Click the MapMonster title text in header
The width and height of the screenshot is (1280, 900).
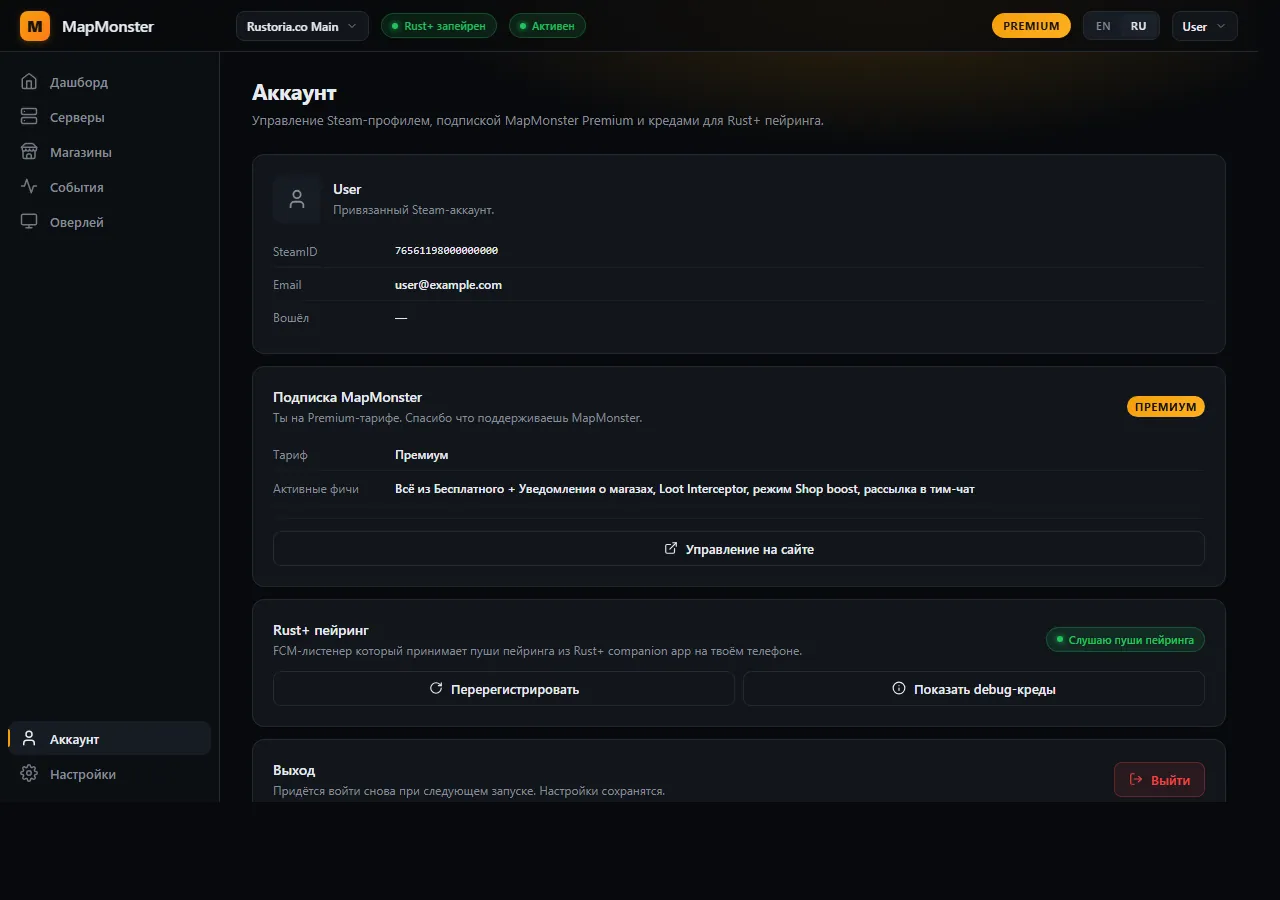point(108,26)
